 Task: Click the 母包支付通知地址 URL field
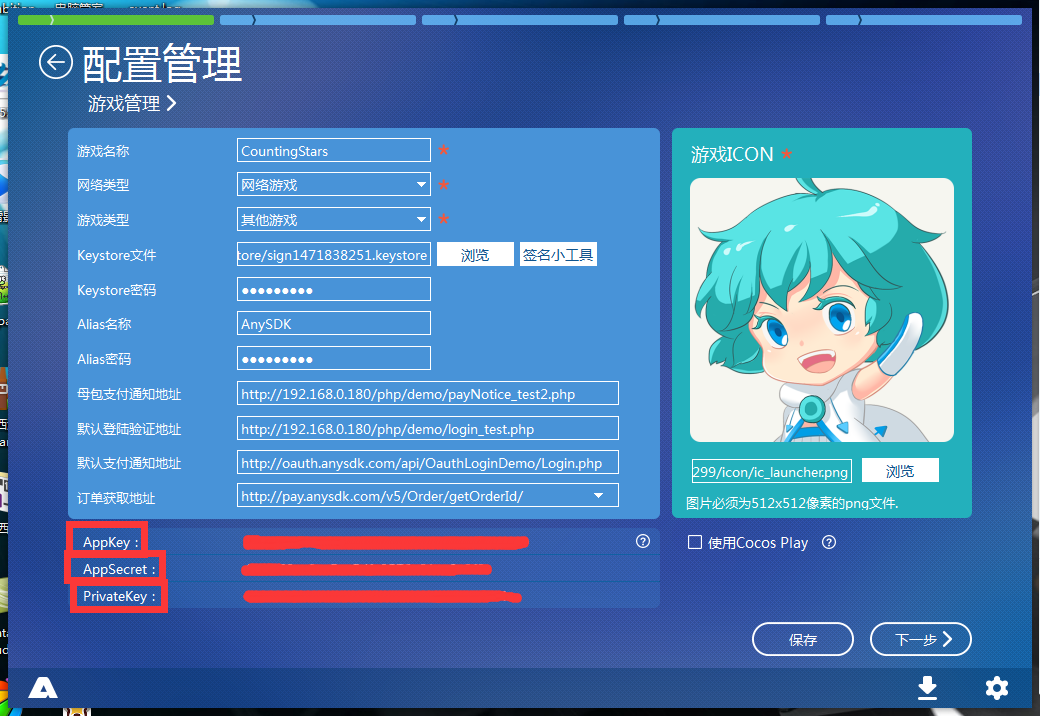click(x=428, y=394)
